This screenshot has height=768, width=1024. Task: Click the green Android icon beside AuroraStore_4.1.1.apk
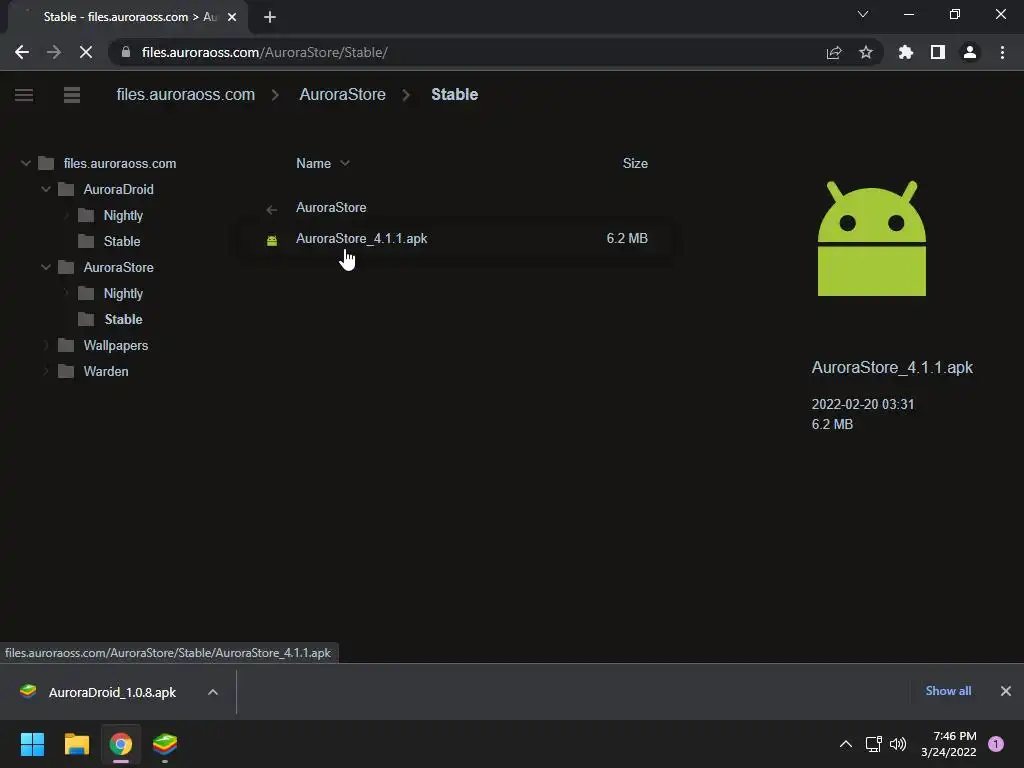[272, 240]
